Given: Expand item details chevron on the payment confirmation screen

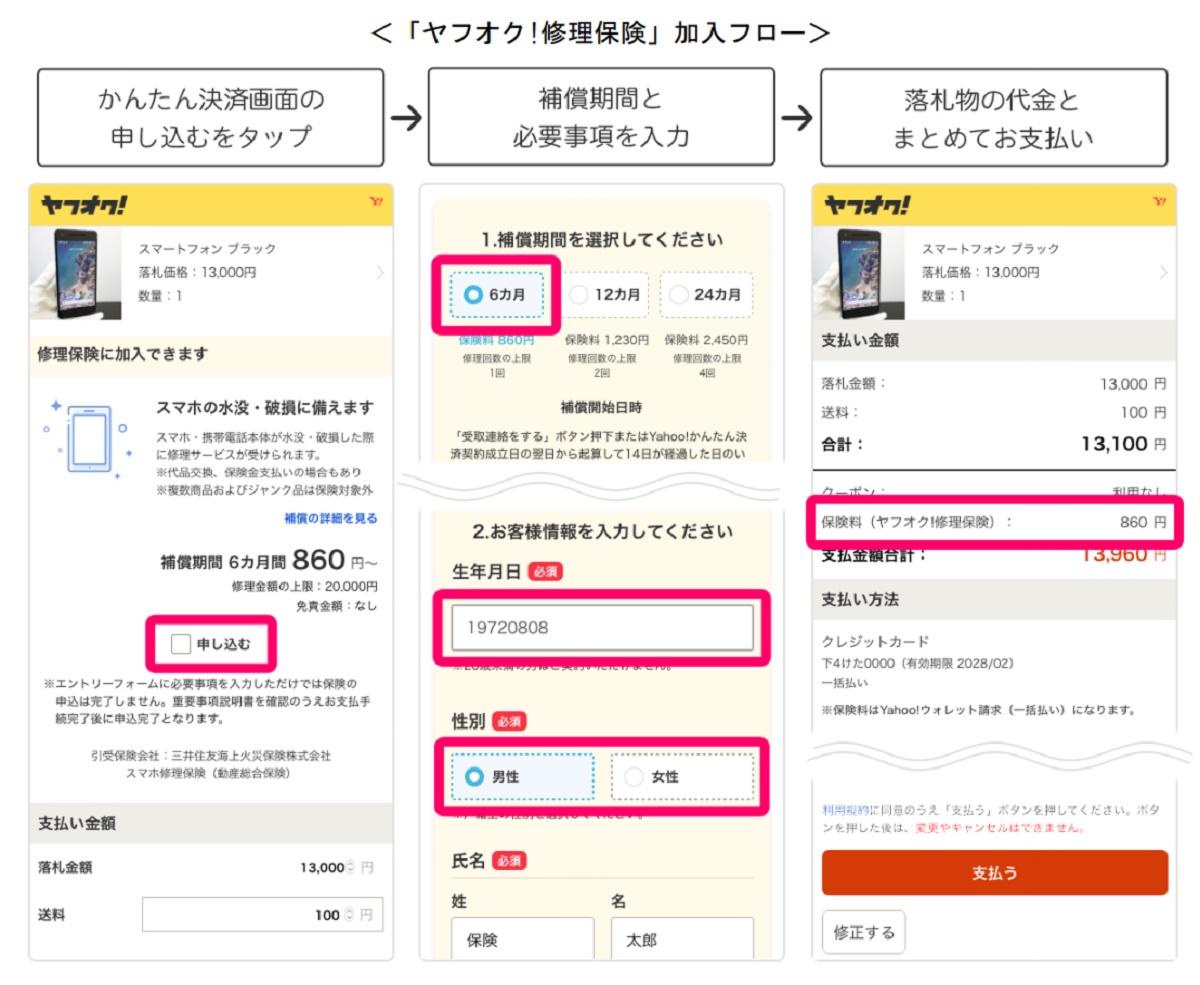Looking at the screenshot, I should pos(1163,272).
